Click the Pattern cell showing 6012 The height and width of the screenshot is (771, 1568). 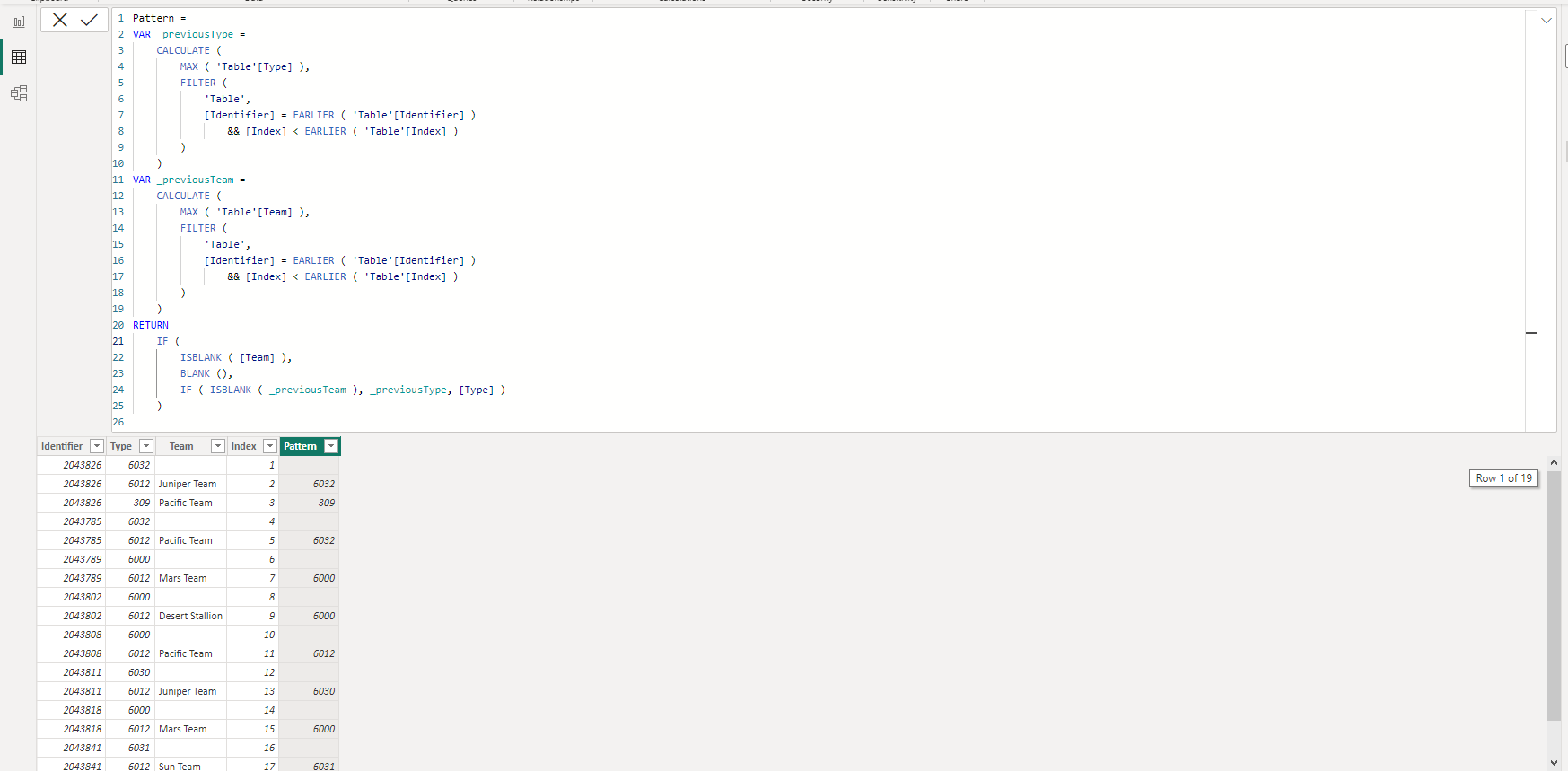click(310, 653)
